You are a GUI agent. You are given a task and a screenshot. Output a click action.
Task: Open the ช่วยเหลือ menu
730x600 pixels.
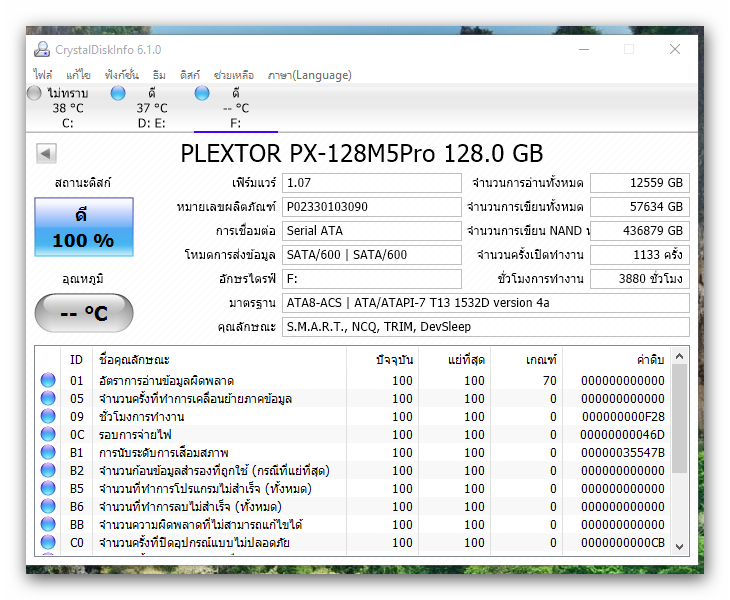click(234, 74)
